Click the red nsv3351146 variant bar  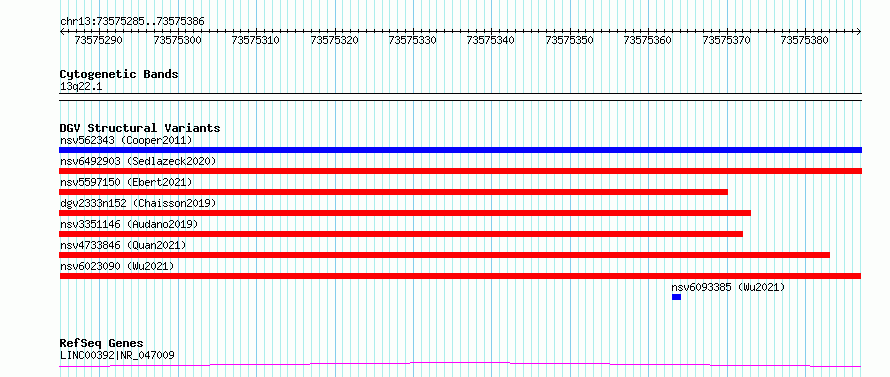[401, 234]
